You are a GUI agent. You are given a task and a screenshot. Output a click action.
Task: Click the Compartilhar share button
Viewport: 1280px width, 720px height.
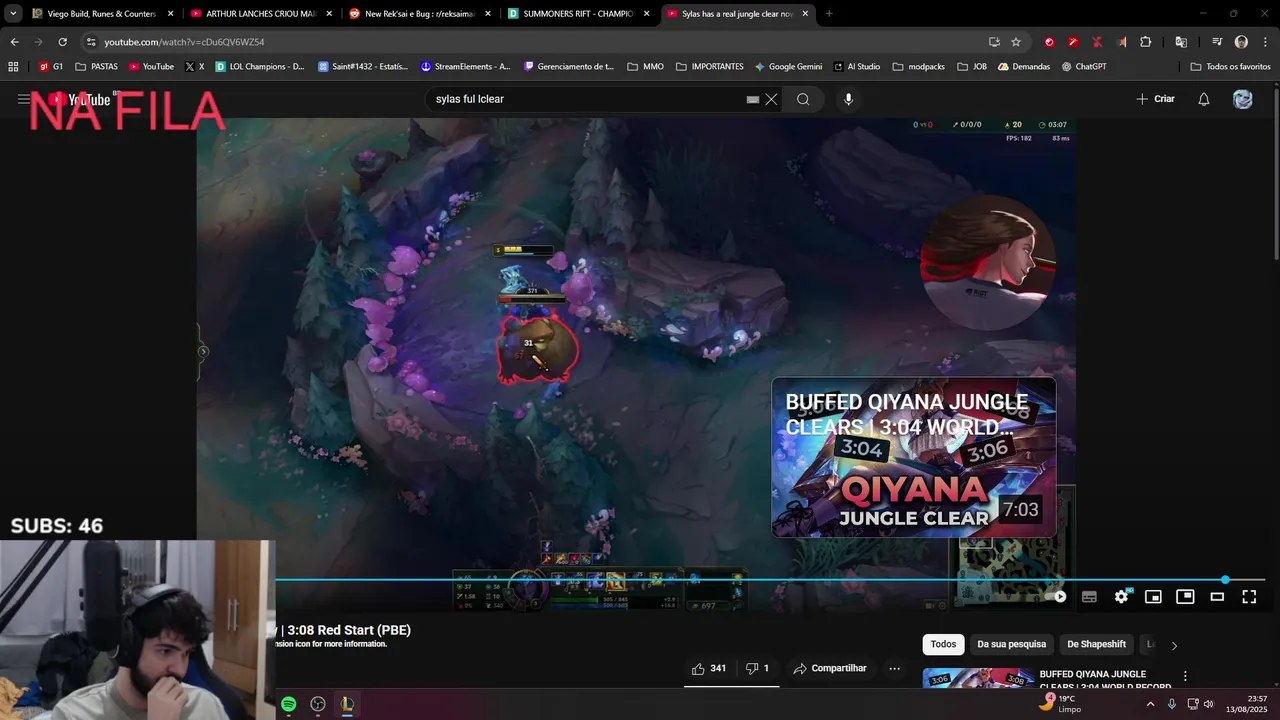[x=830, y=668]
